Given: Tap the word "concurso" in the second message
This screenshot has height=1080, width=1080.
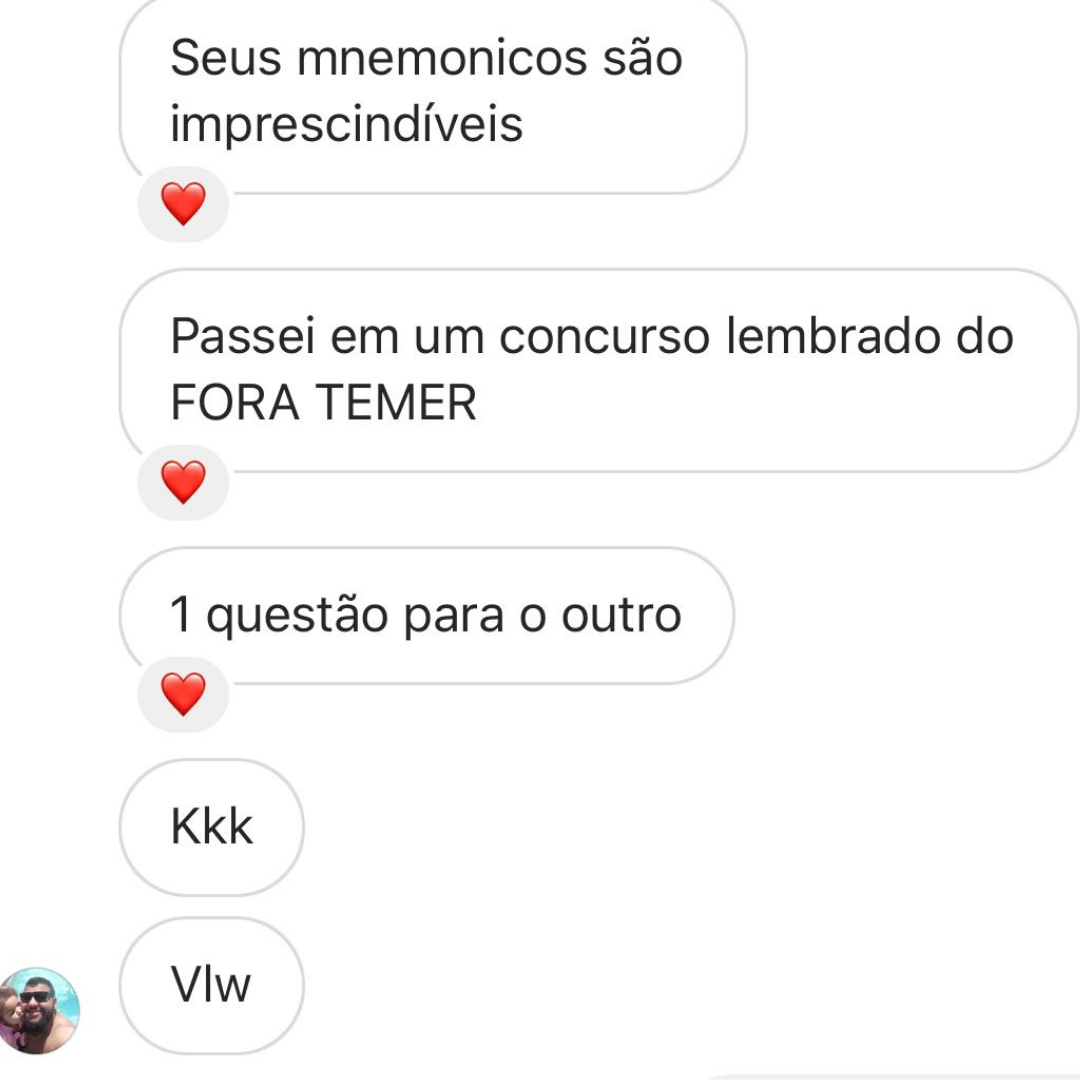Looking at the screenshot, I should (x=604, y=337).
